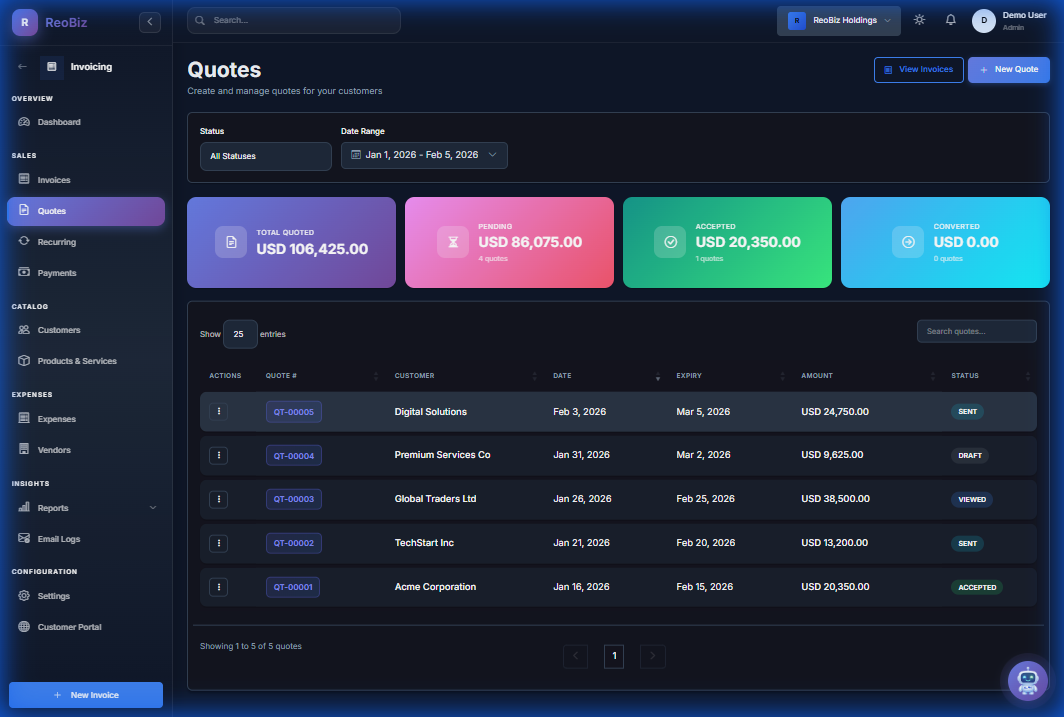
Task: Open quote QT-00003 link
Action: click(292, 499)
